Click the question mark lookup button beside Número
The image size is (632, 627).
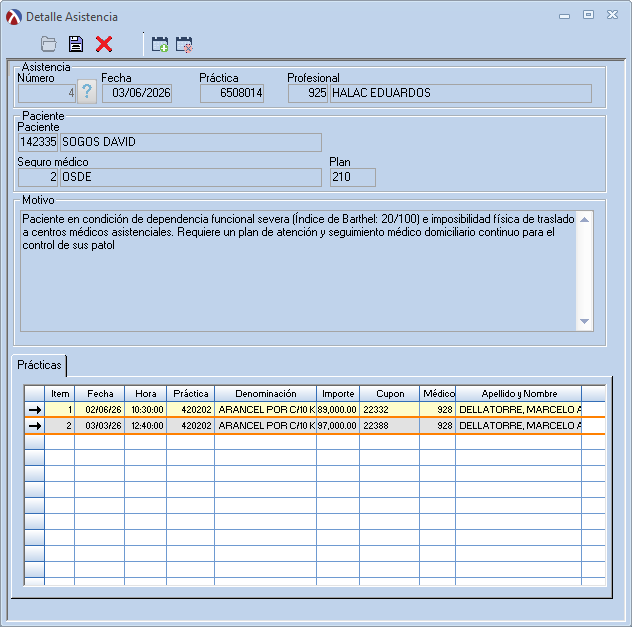click(87, 92)
